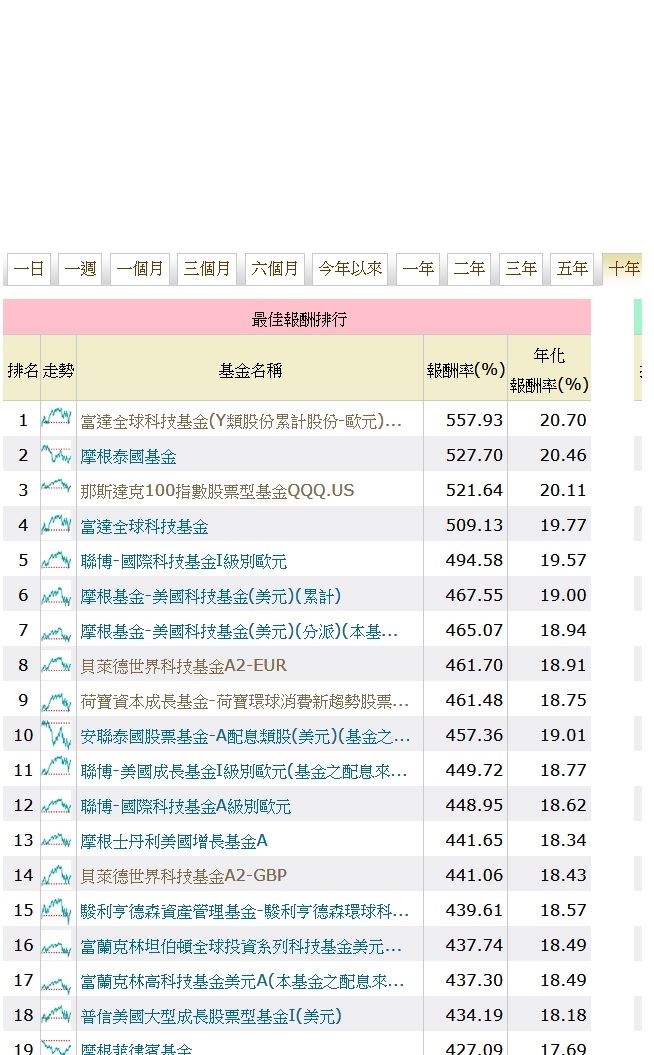Click the 排名 column header
The width and height of the screenshot is (654, 1055).
click(x=22, y=369)
